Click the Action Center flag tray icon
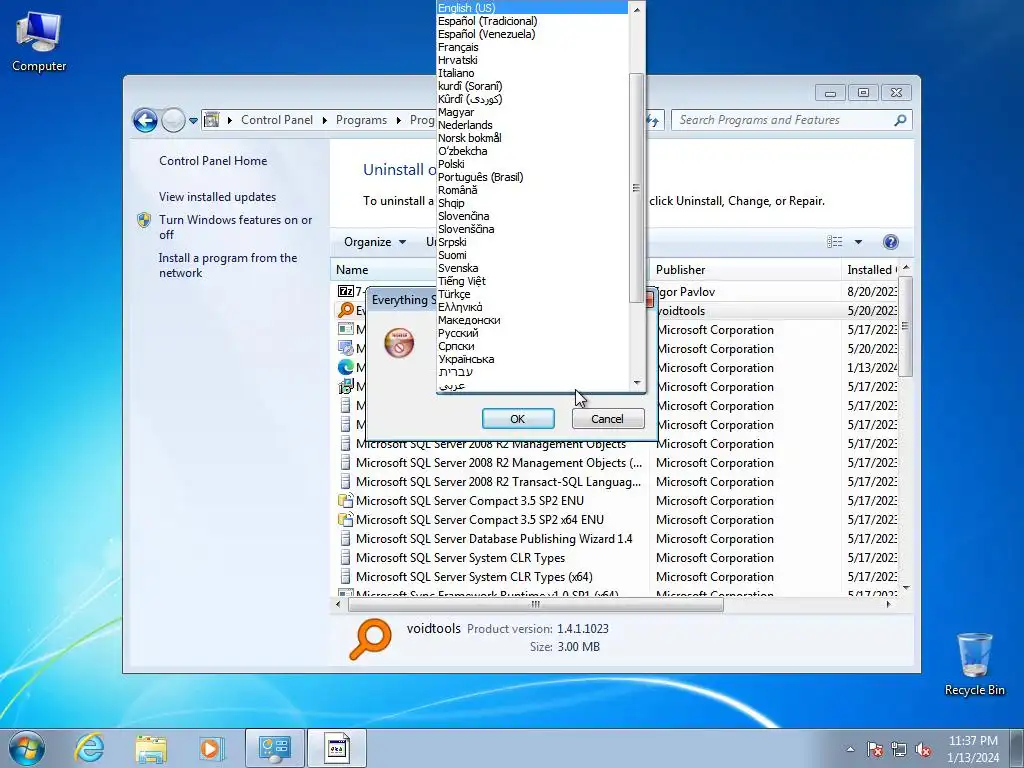This screenshot has height=768, width=1024. [x=875, y=749]
